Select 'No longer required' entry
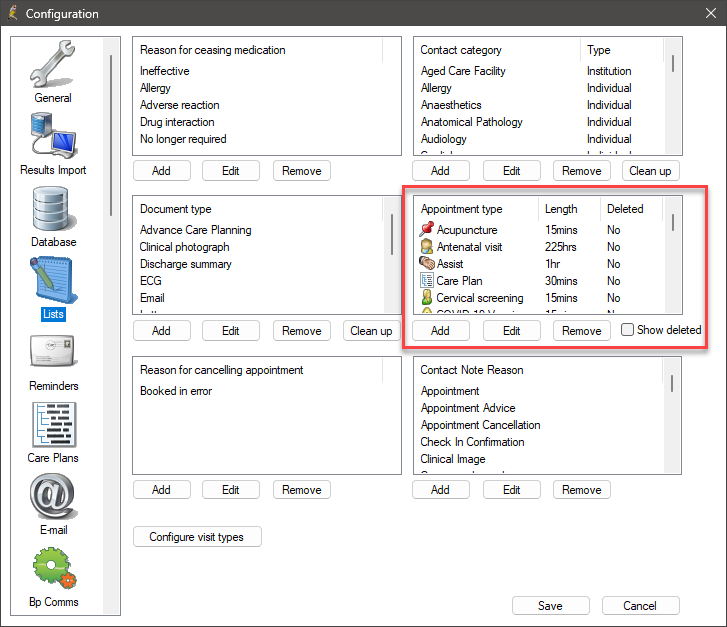Image resolution: width=727 pixels, height=627 pixels. (x=183, y=139)
